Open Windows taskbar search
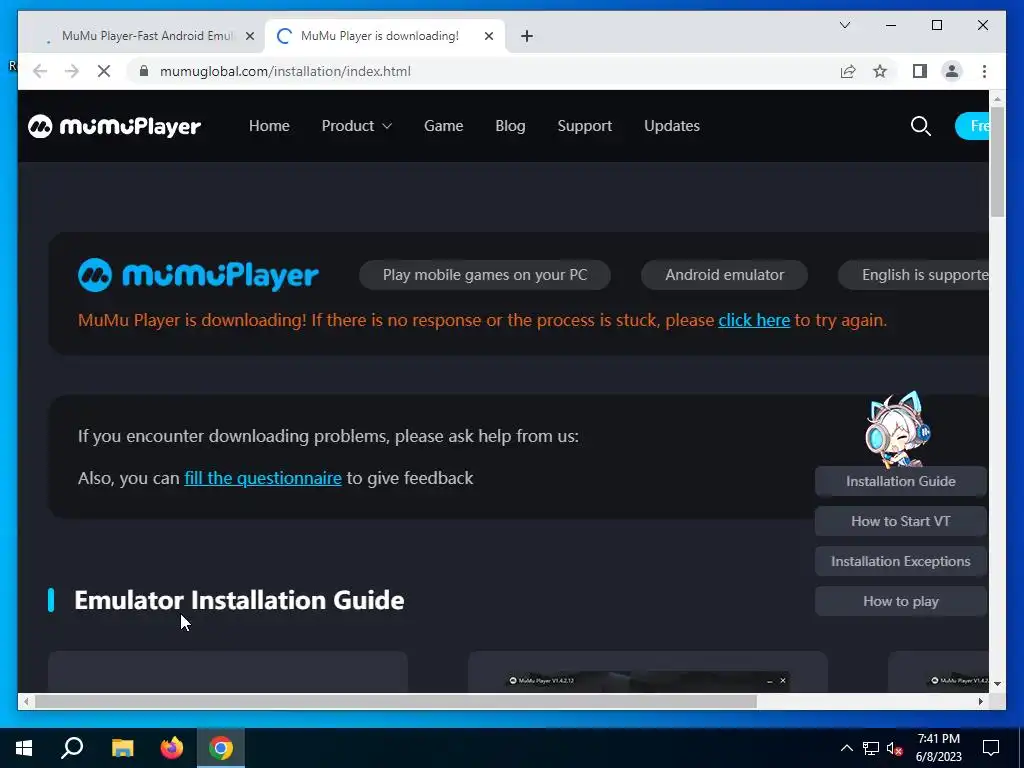This screenshot has width=1024, height=768. 72,748
